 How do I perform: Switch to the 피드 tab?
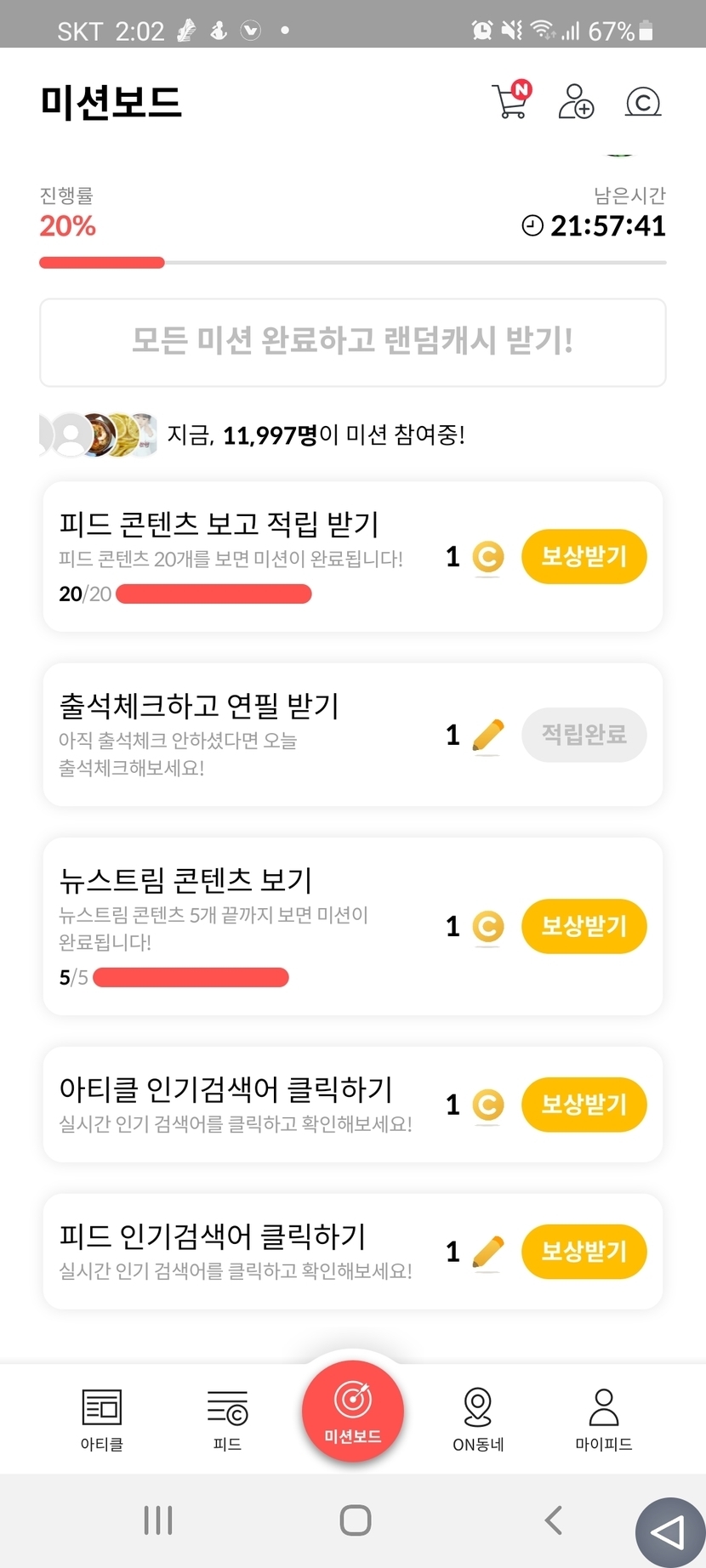(227, 1418)
